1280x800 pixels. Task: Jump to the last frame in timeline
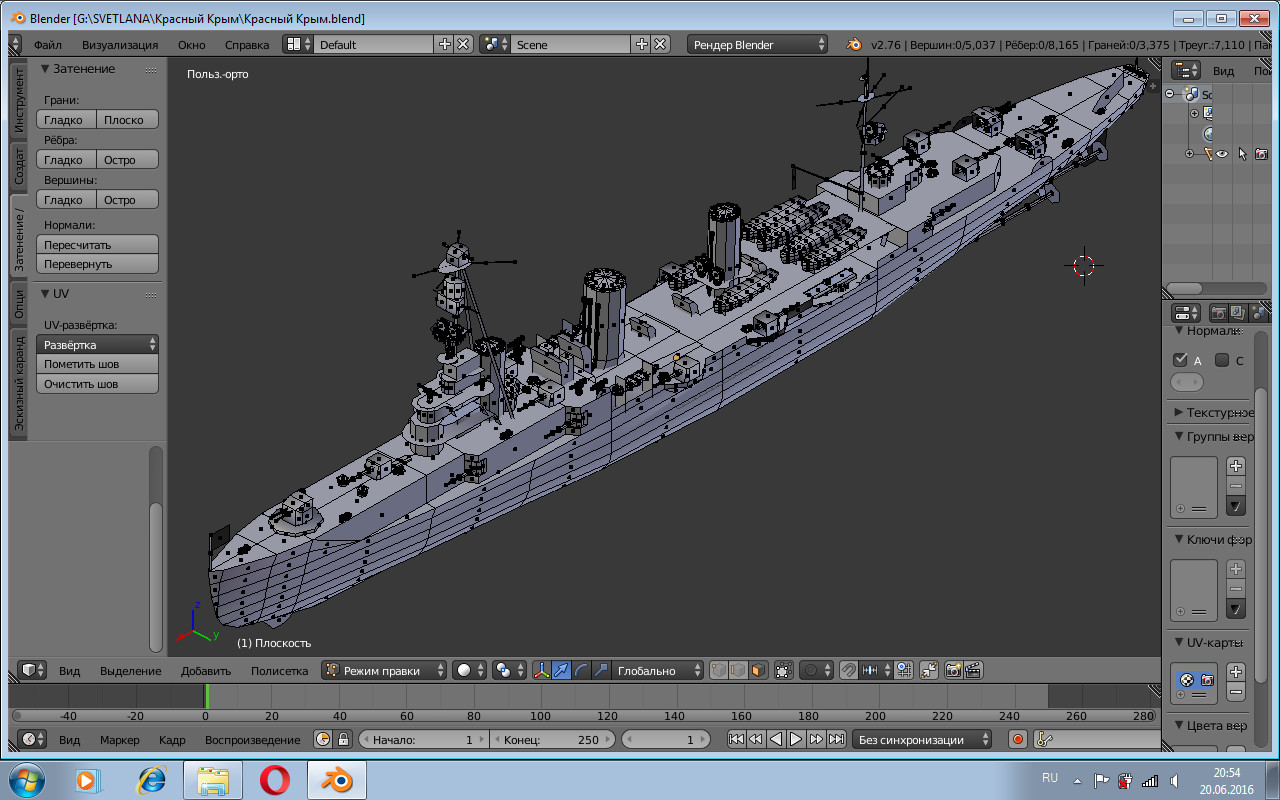pyautogui.click(x=836, y=740)
